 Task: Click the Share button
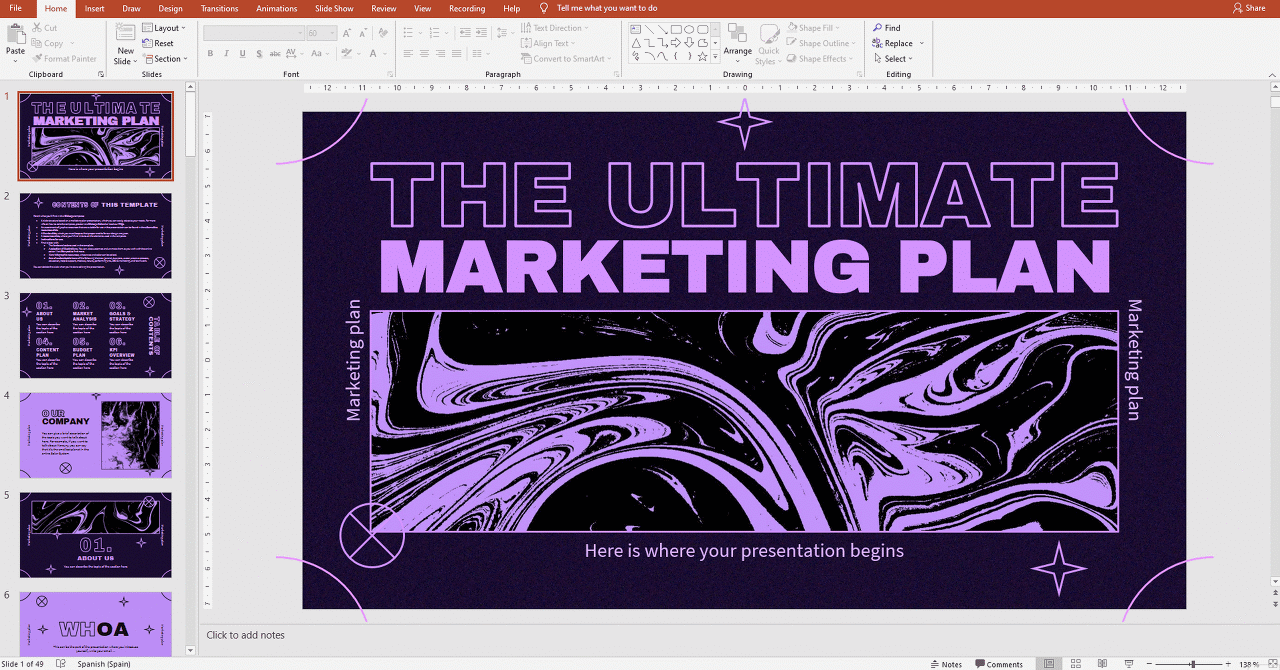coord(1249,8)
